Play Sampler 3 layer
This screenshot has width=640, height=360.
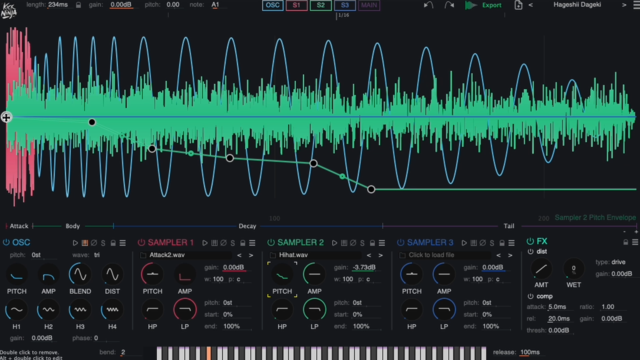(464, 243)
